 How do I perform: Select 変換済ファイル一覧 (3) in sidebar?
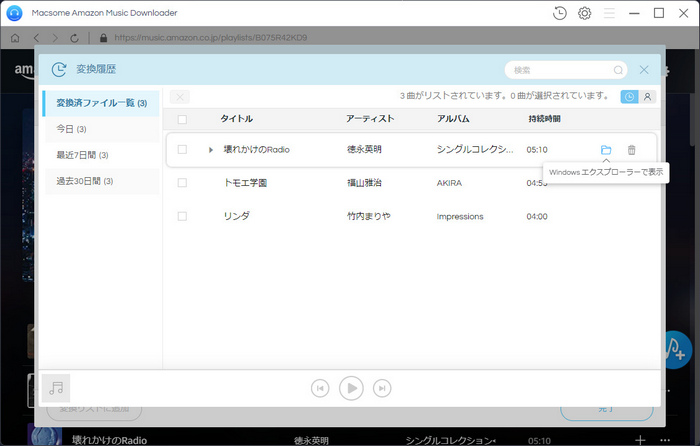pyautogui.click(x=101, y=103)
